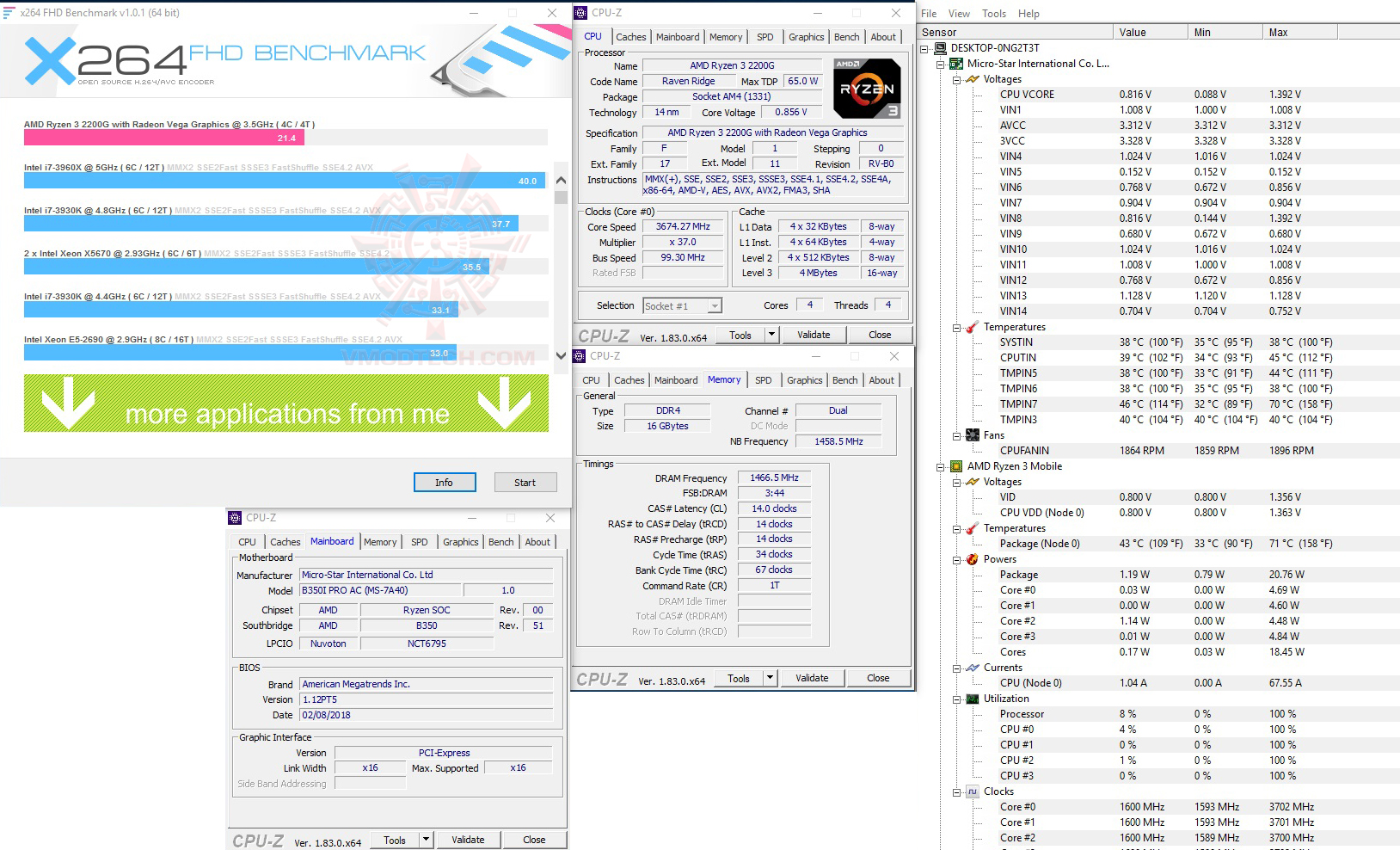Collapse the DESKTOP-0NG2T3T tree node

(924, 48)
